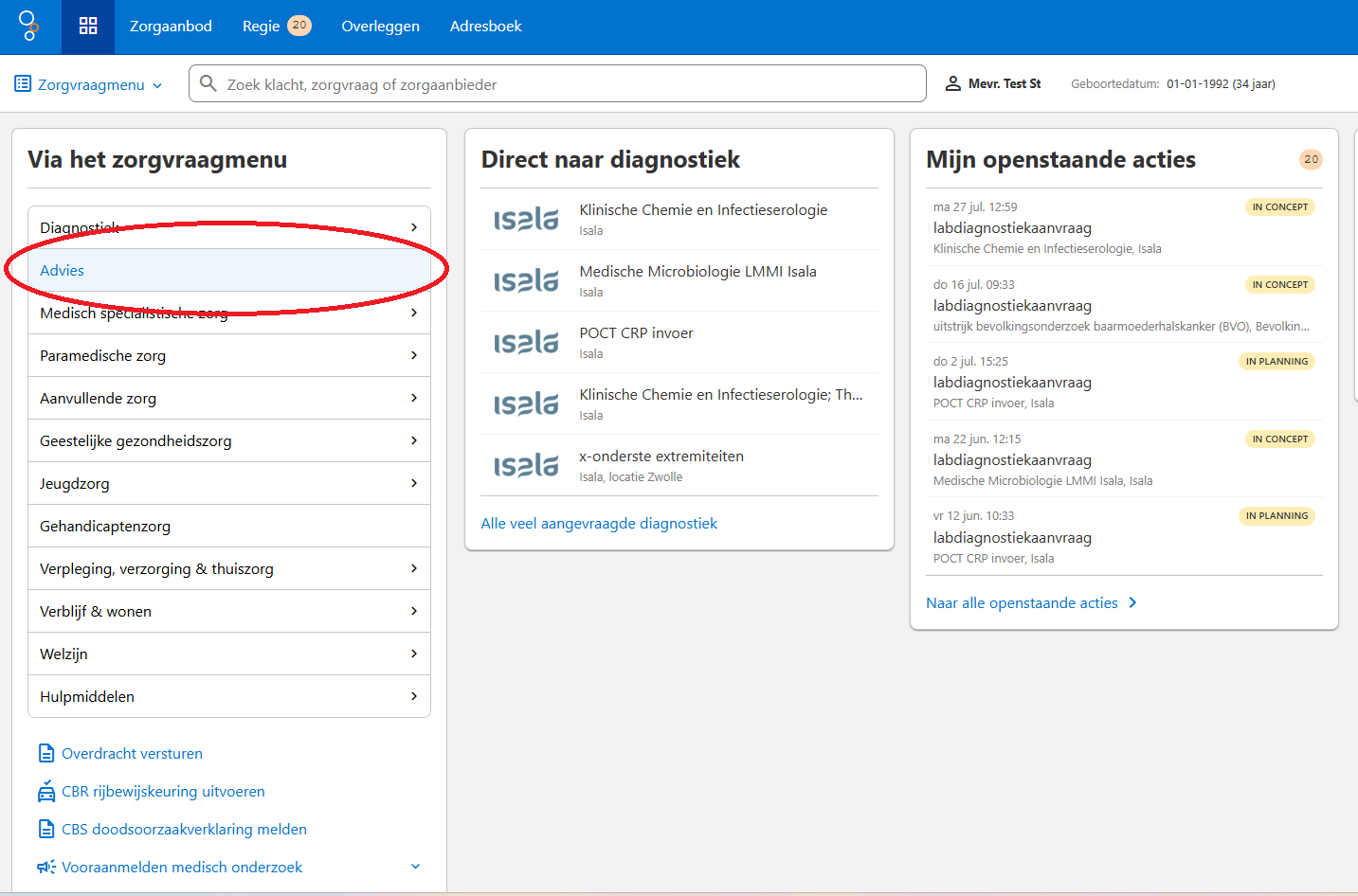Open the Overleggen menu
Viewport: 1358px width, 896px height.
click(x=380, y=27)
